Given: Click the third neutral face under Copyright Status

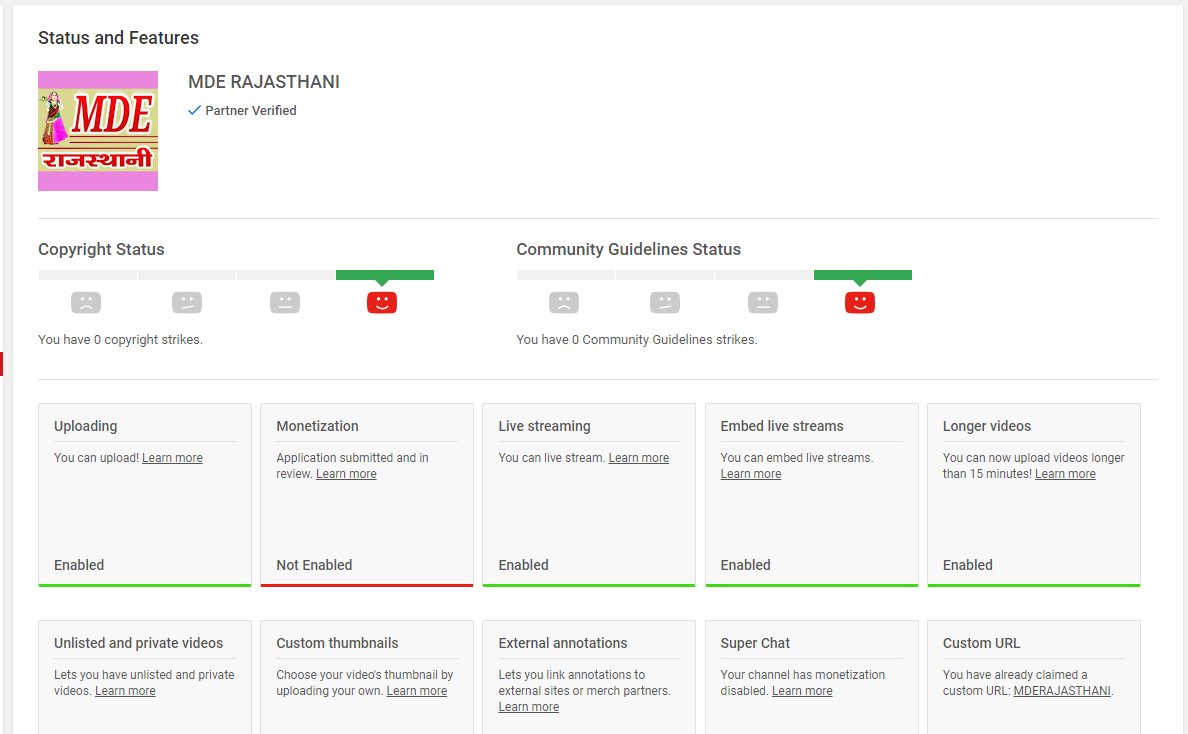Looking at the screenshot, I should point(285,302).
